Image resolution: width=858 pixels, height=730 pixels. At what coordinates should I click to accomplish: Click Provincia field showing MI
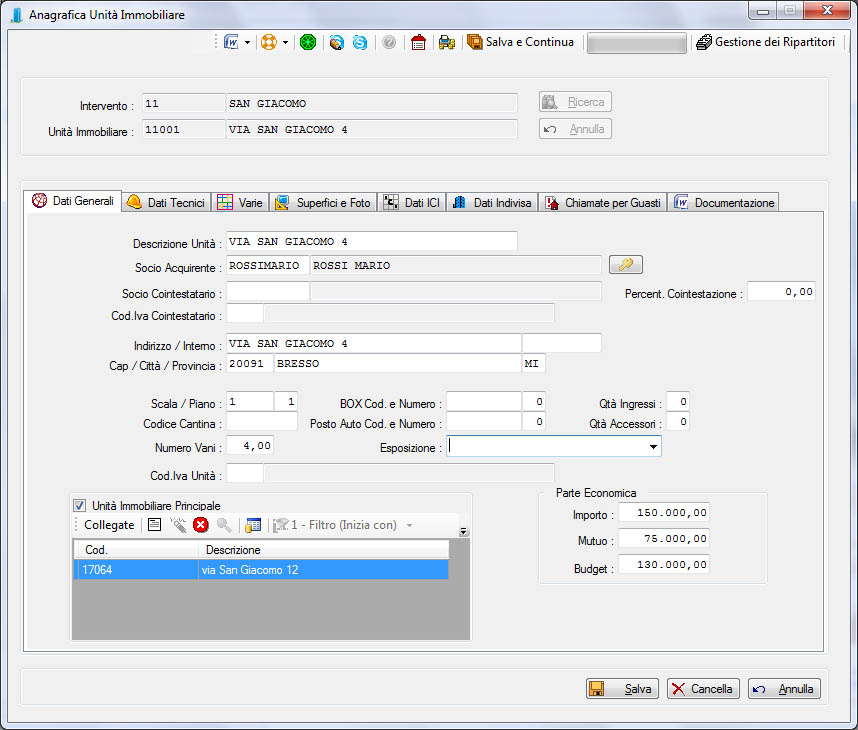pyautogui.click(x=534, y=364)
